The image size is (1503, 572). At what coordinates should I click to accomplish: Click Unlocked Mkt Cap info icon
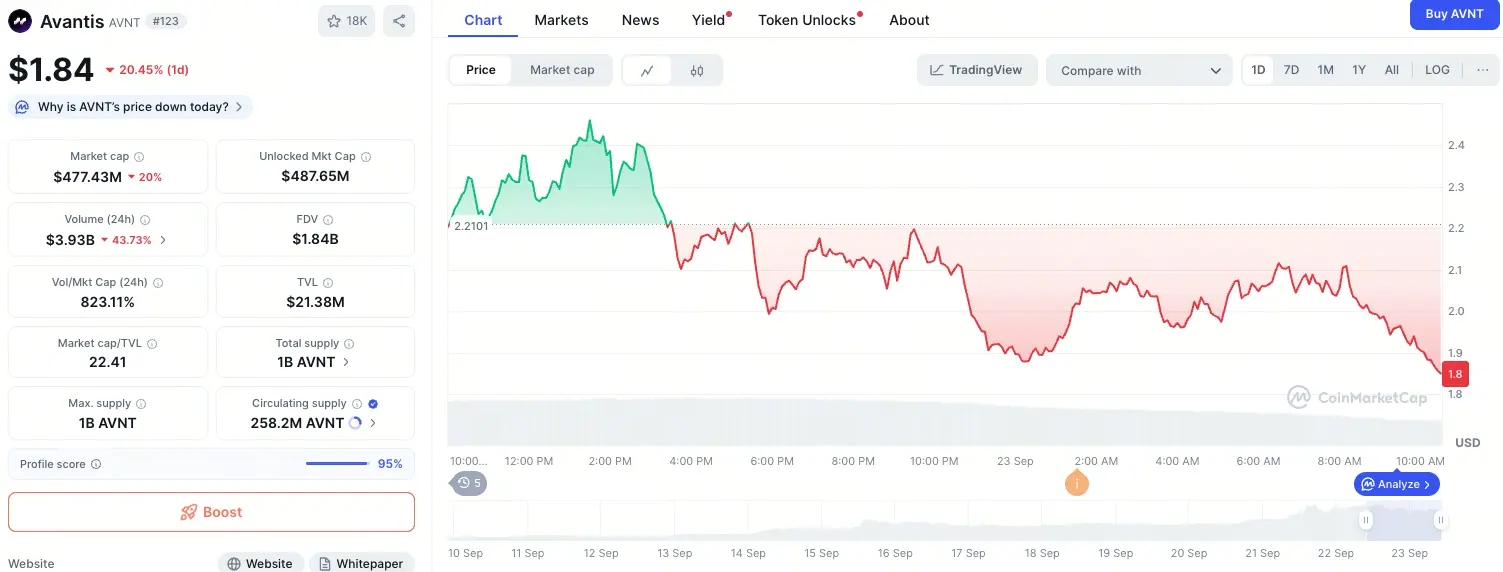click(x=366, y=157)
